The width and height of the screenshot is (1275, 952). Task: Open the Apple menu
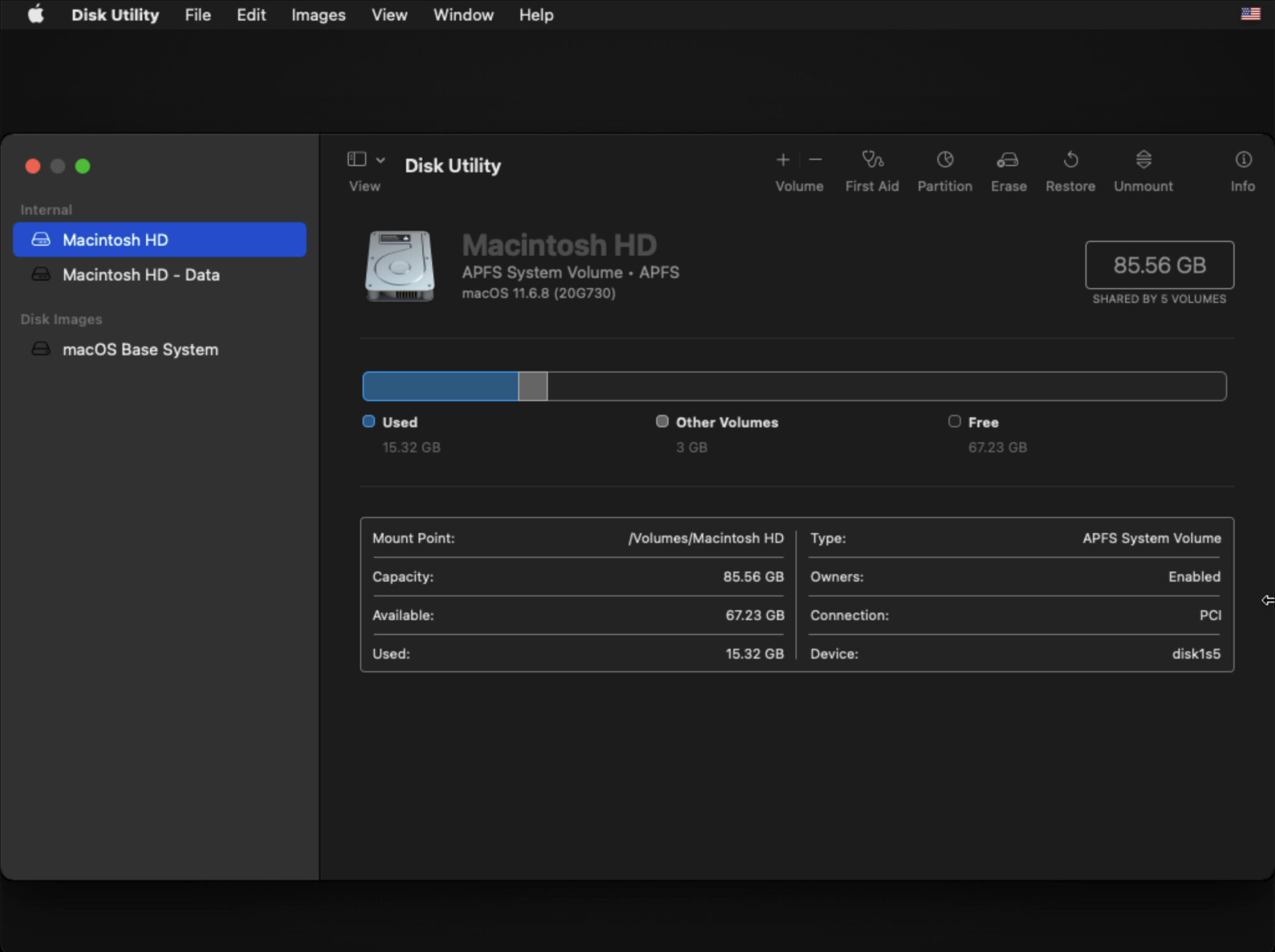pyautogui.click(x=36, y=14)
